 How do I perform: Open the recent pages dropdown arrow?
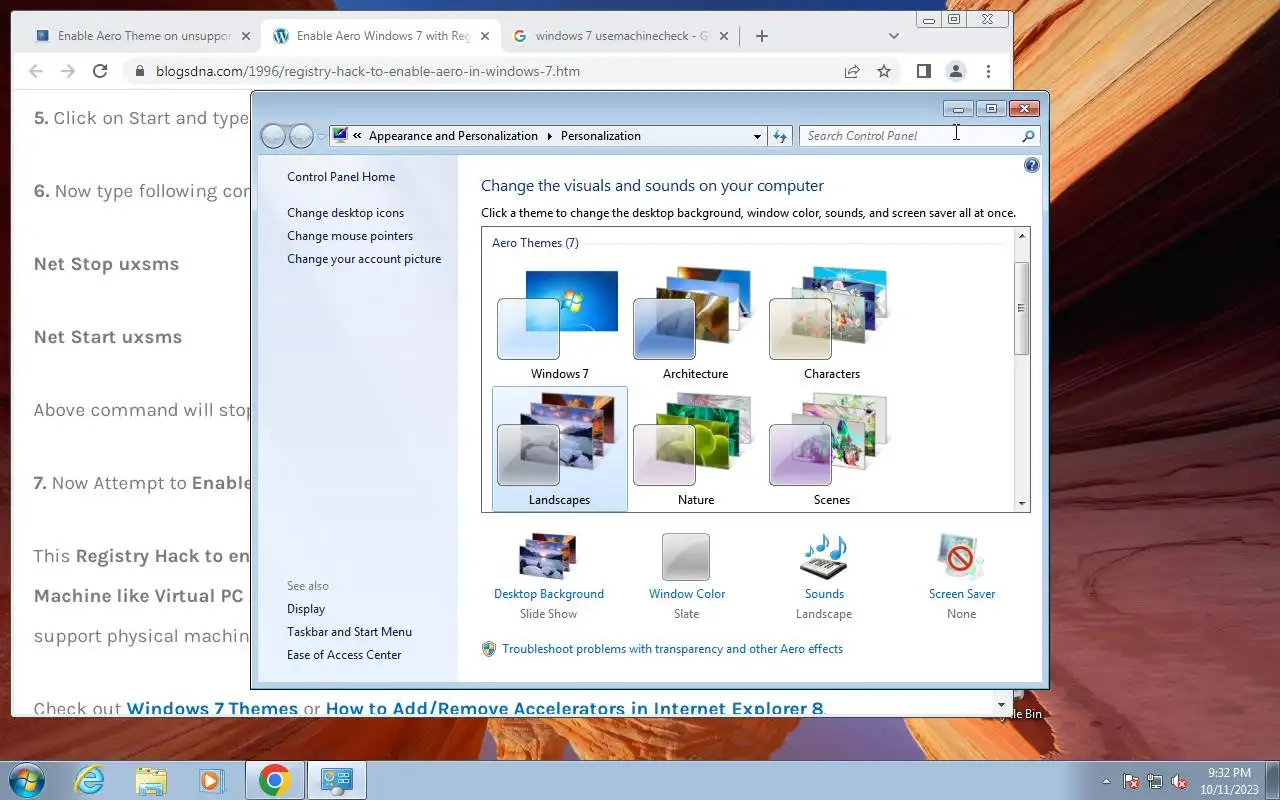[321, 137]
